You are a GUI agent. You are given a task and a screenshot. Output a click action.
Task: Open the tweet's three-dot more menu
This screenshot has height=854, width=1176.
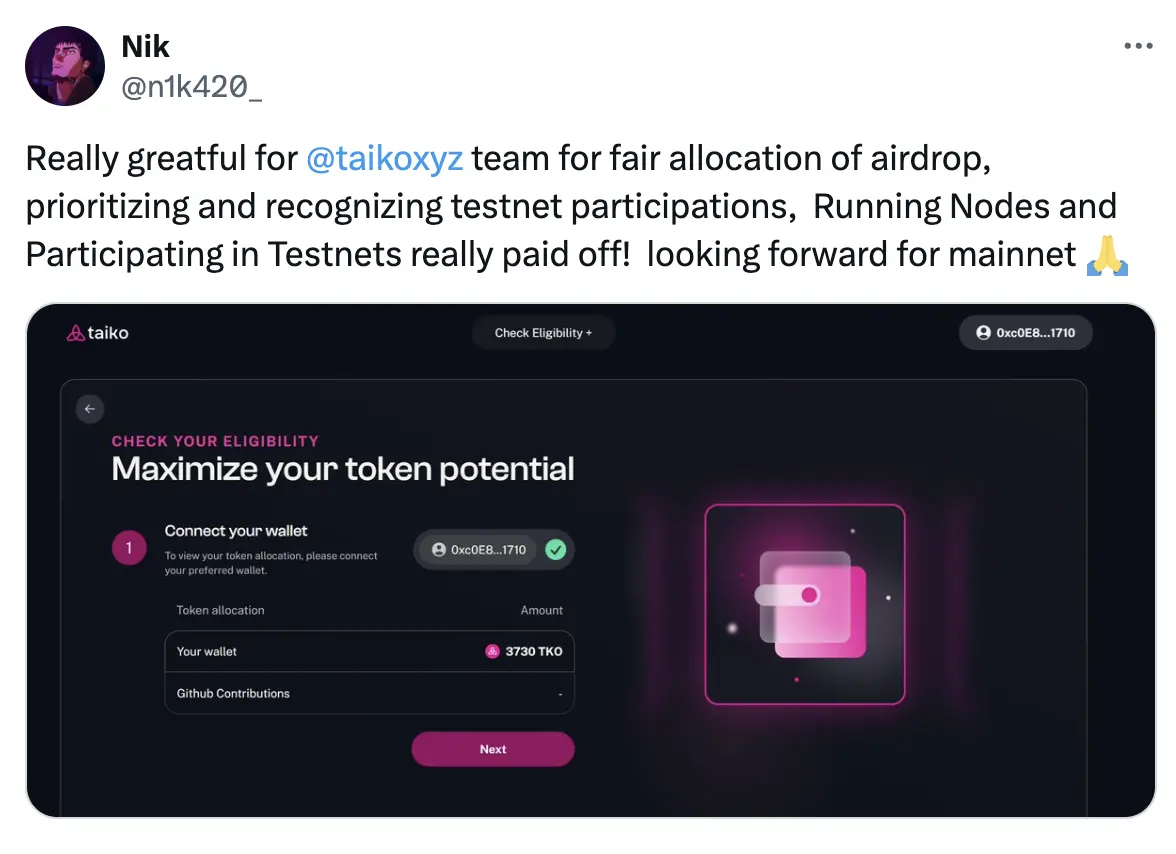point(1138,46)
